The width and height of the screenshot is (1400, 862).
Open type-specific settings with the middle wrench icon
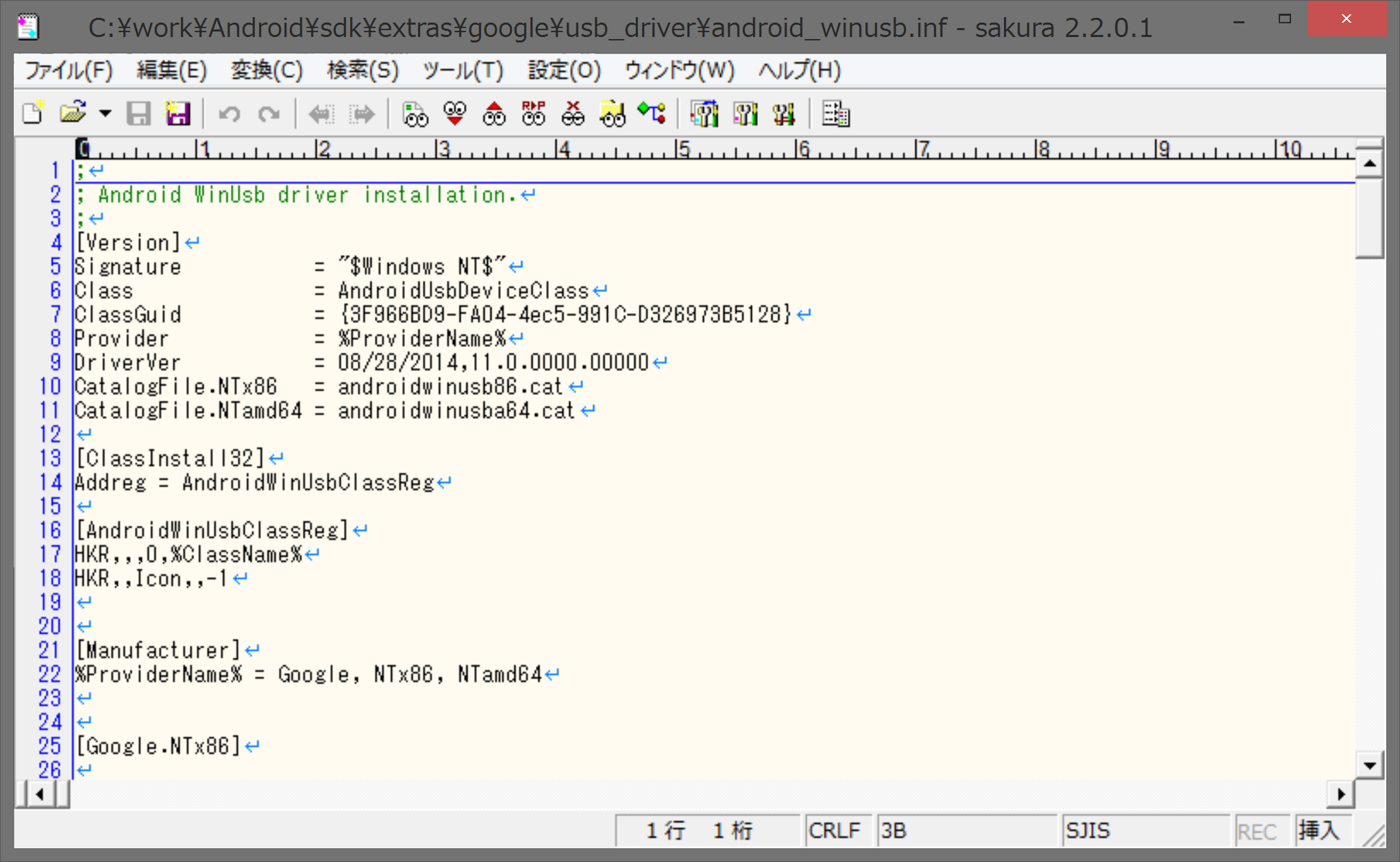click(745, 113)
